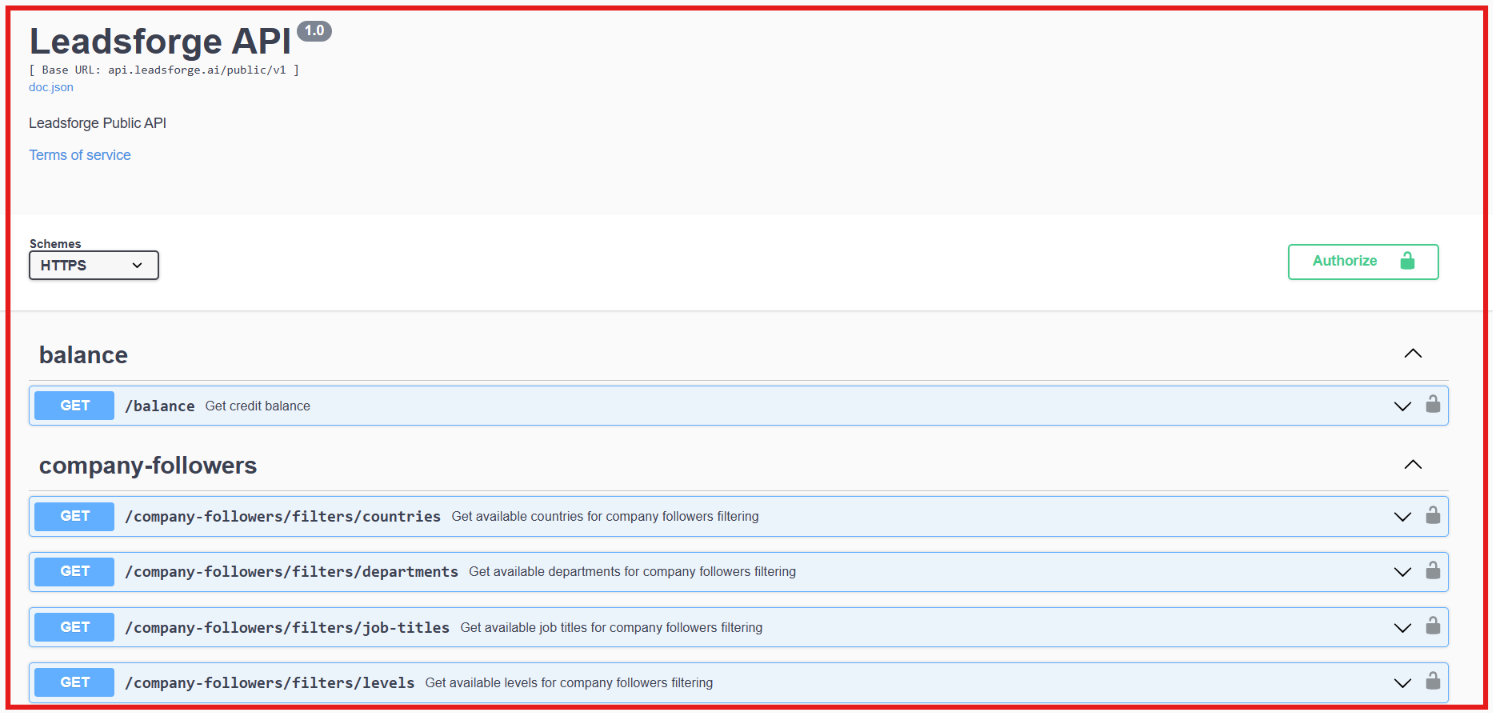Click GET badge of filters/departments endpoint
The height and width of the screenshot is (713, 1493).
click(75, 571)
